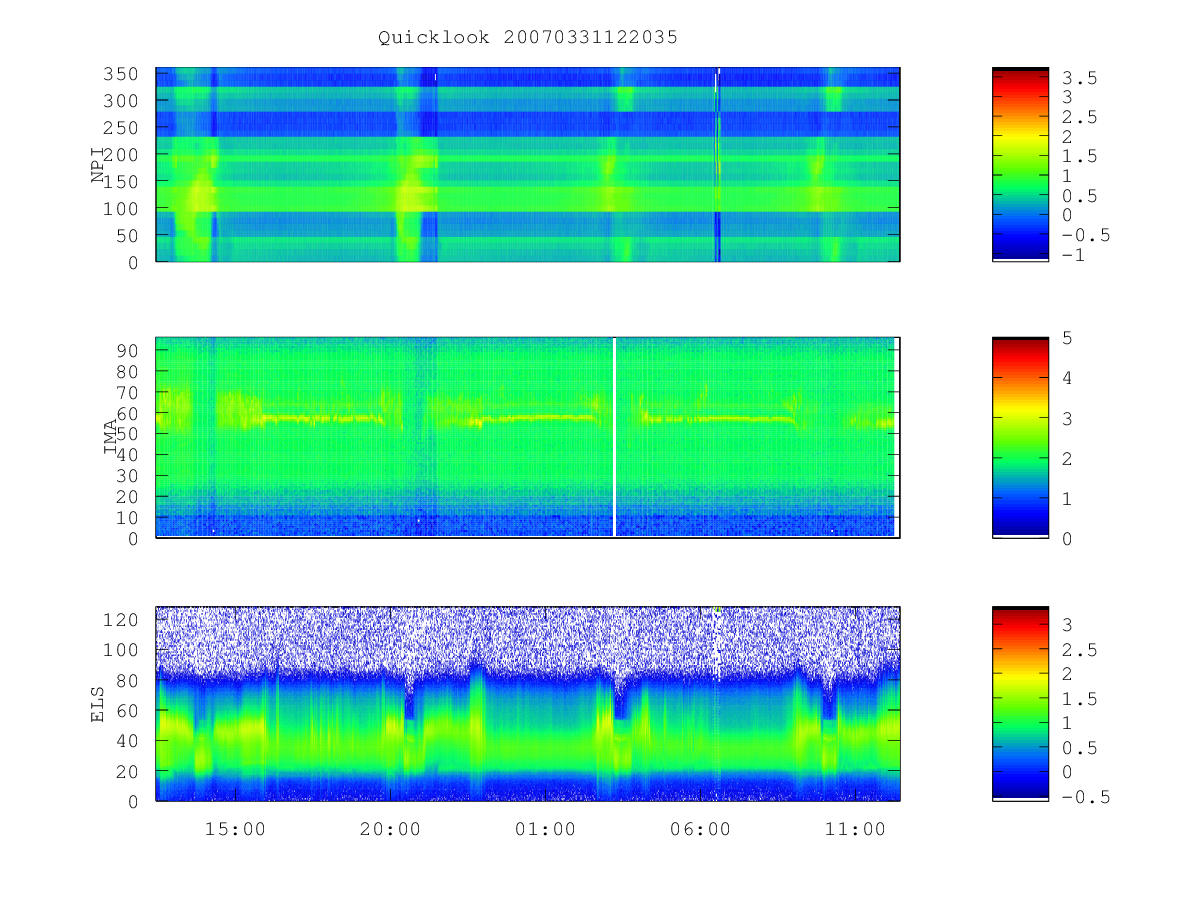Click the 11:00 time tick label
The image size is (1200, 900).
click(x=855, y=829)
